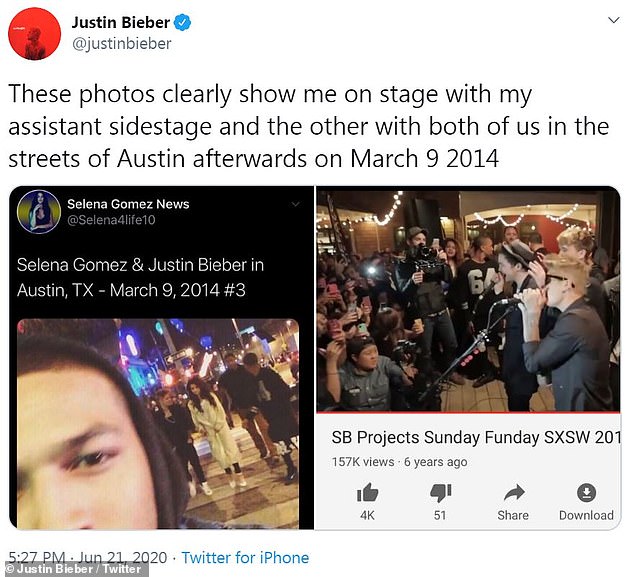Image resolution: width=634 pixels, height=577 pixels.
Task: Click the Share arrow icon
Action: pyautogui.click(x=513, y=493)
